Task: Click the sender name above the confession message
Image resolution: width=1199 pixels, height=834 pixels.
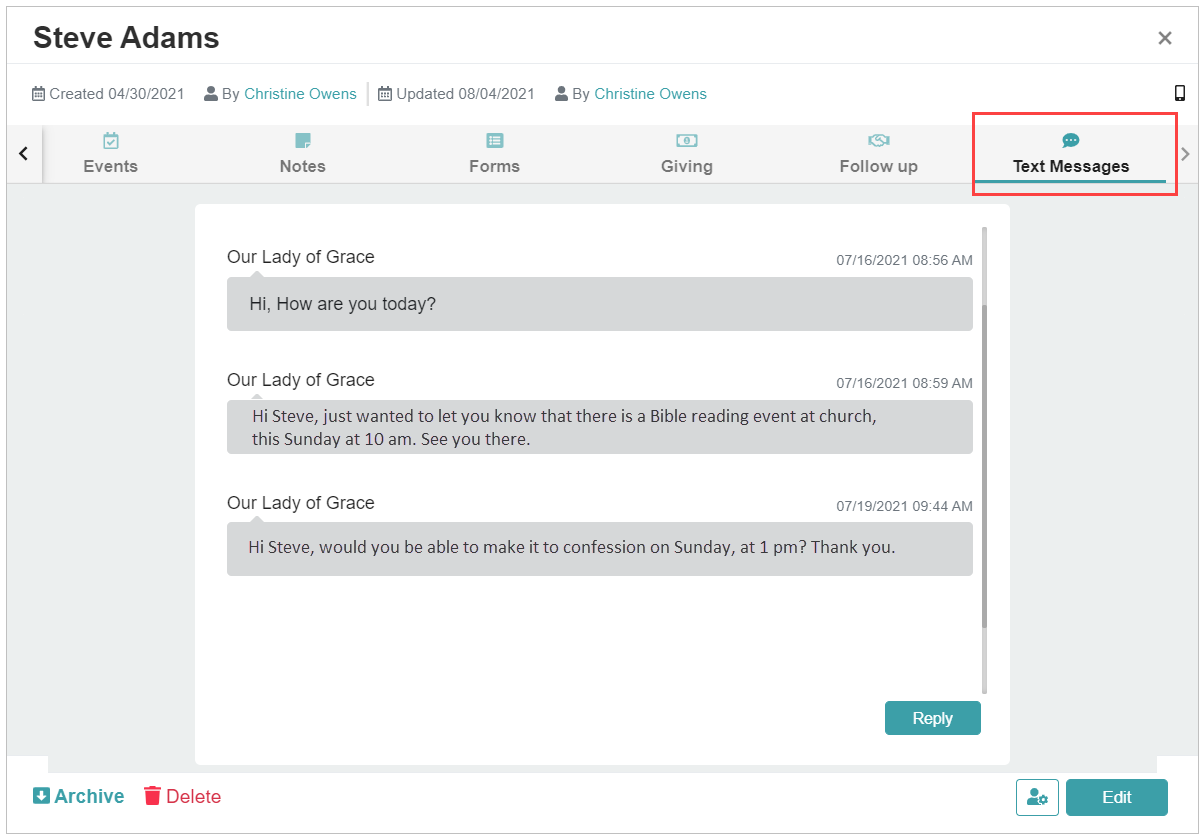Action: (301, 503)
